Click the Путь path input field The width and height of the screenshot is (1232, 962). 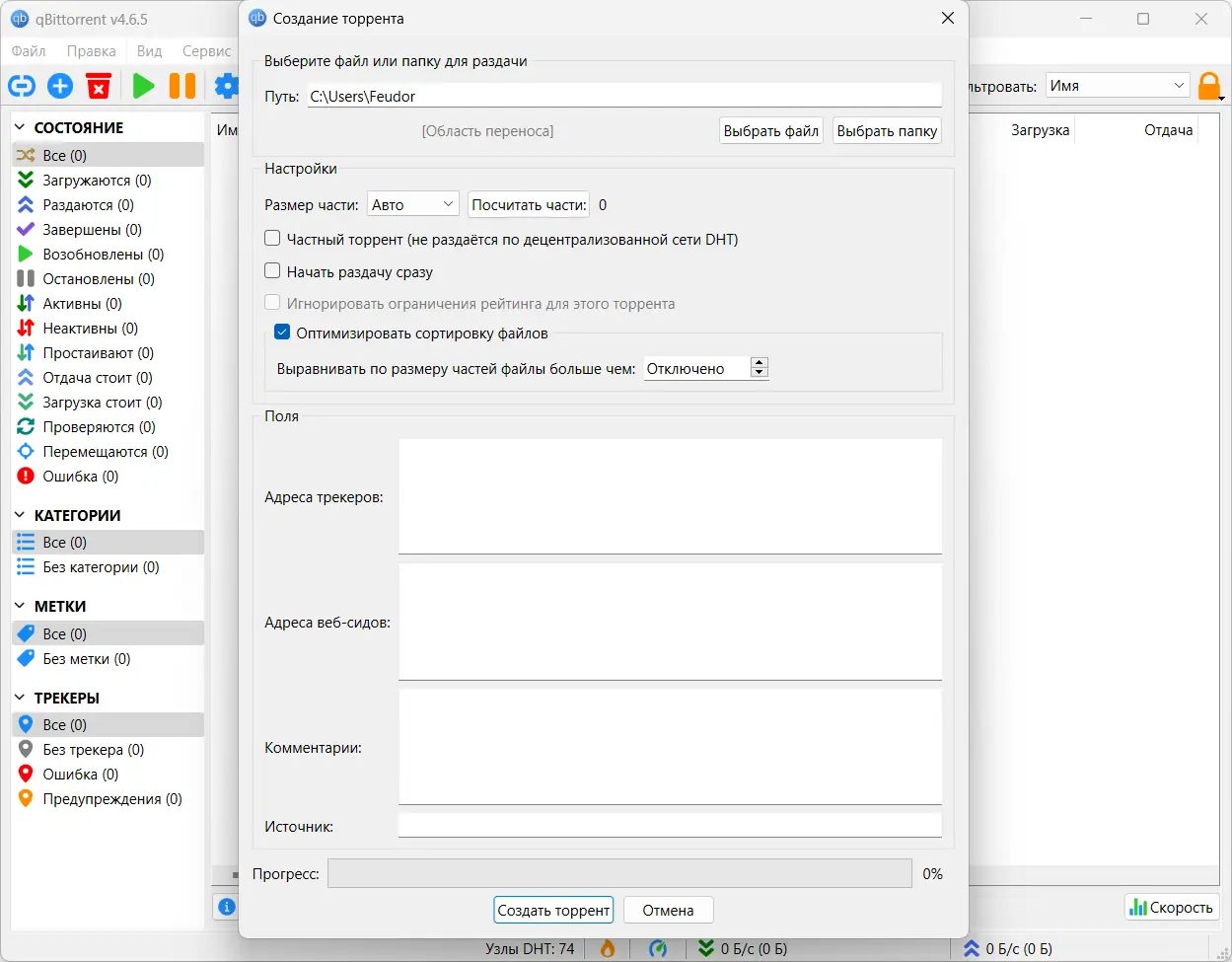(624, 96)
